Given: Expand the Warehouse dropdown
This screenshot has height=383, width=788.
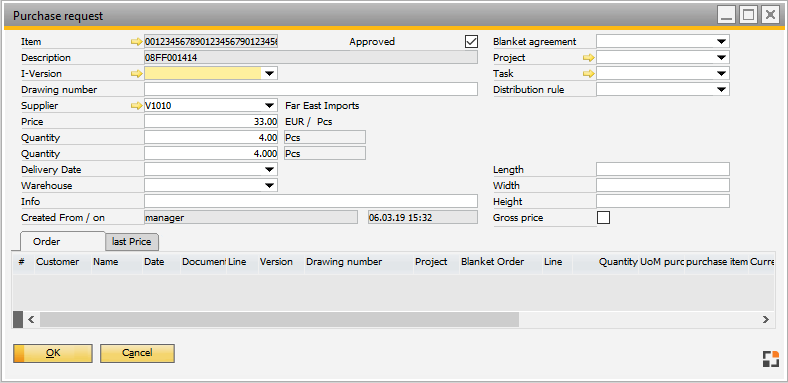Looking at the screenshot, I should (x=270, y=186).
